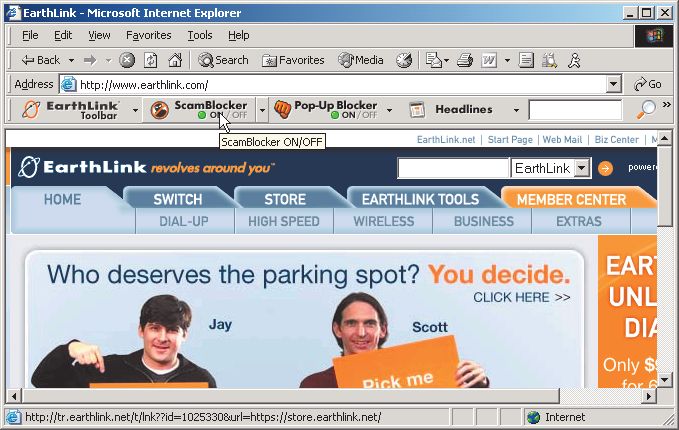The image size is (679, 430).
Task: Click the page search input box
Action: pos(453,168)
